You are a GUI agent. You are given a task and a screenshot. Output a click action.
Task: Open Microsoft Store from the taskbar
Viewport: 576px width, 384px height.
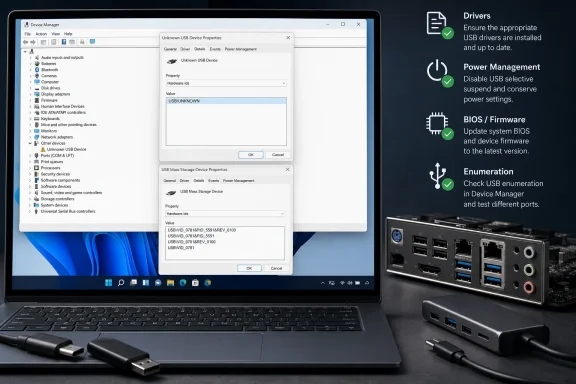coord(195,283)
